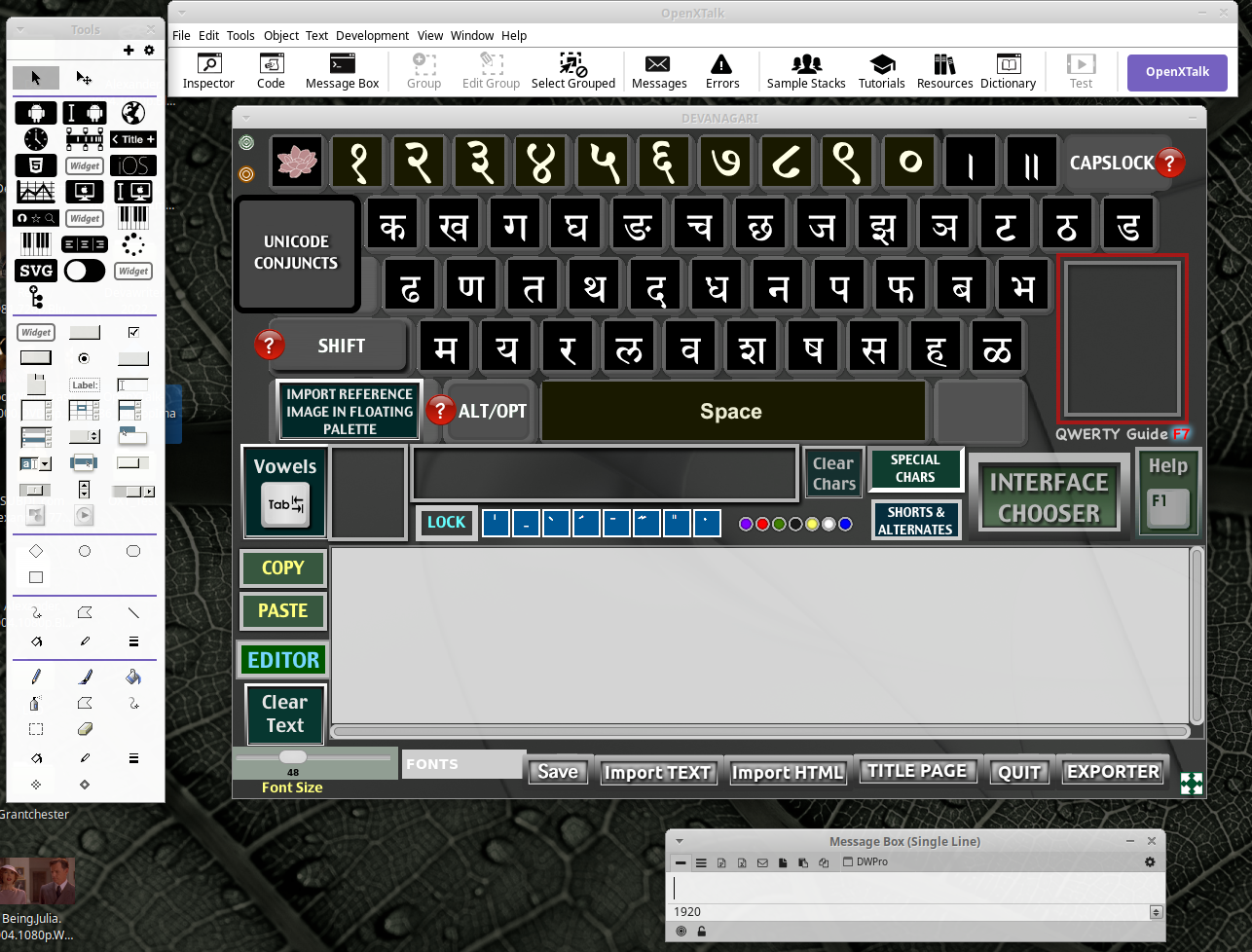The image size is (1252, 952).
Task: Open the Message Box toolbar icon
Action: pyautogui.click(x=342, y=72)
